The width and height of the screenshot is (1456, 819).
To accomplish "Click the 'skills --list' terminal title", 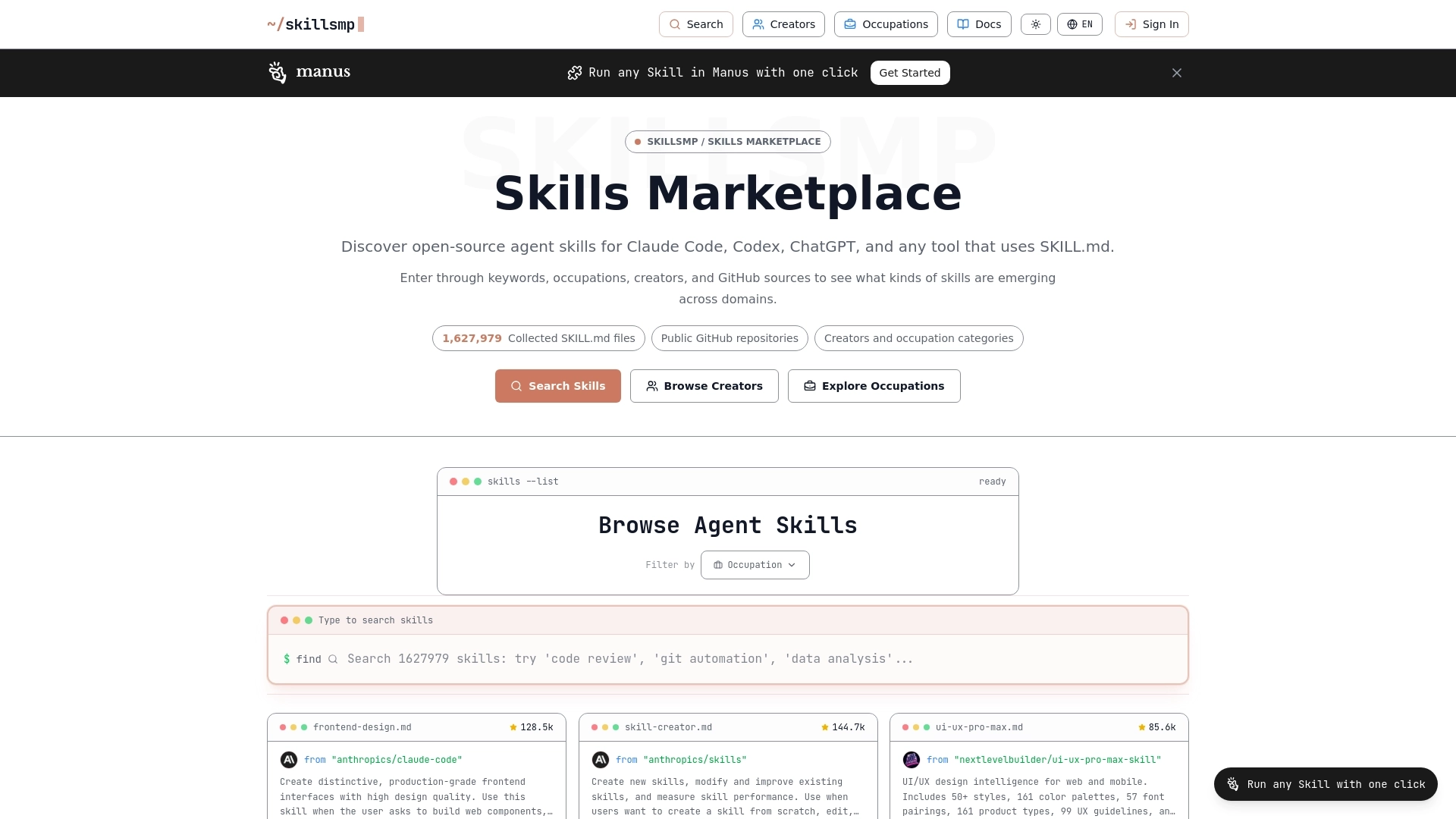I will tap(523, 482).
